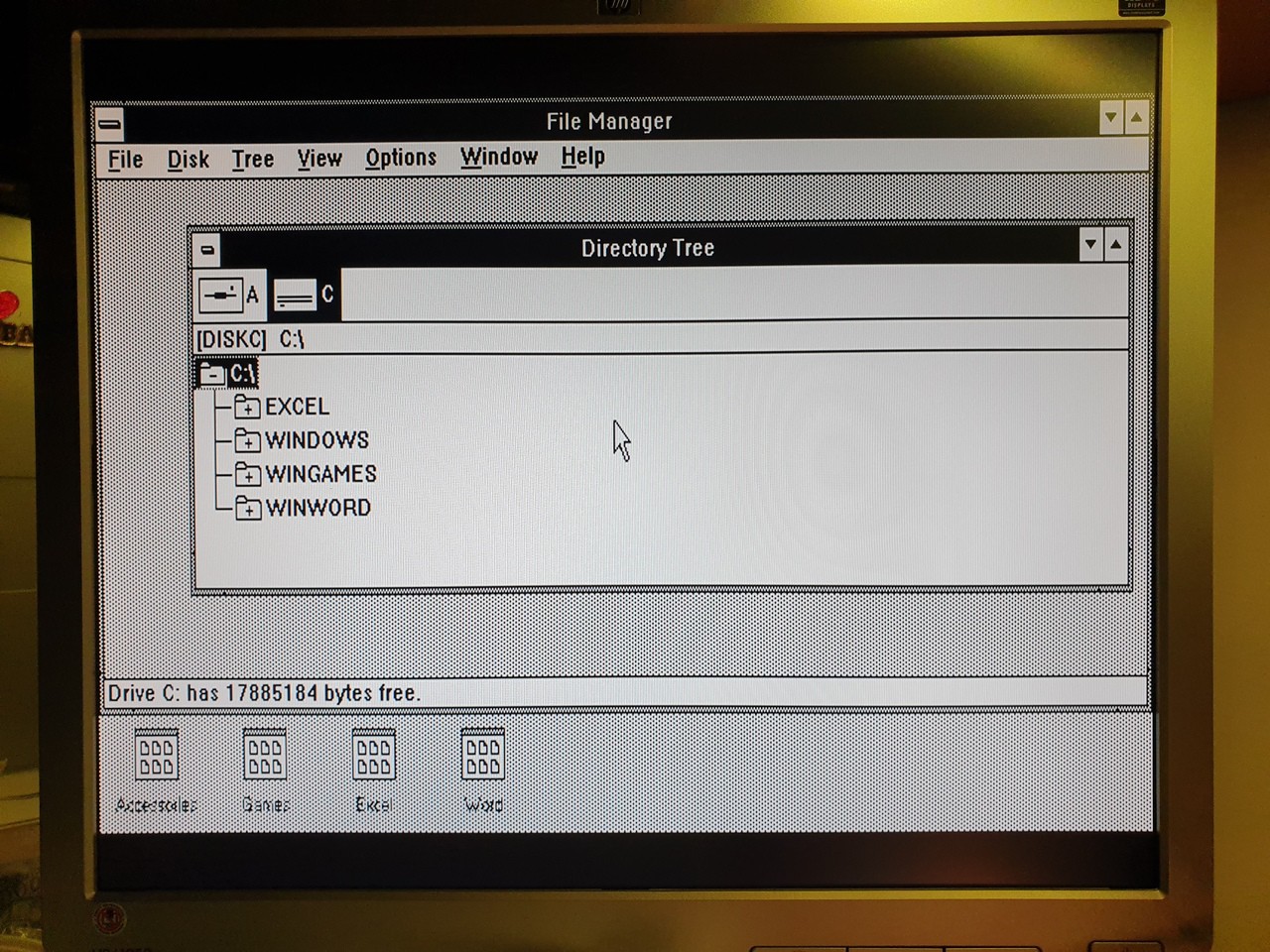The width and height of the screenshot is (1270, 952).
Task: Minimize the File Manager window
Action: click(1111, 118)
